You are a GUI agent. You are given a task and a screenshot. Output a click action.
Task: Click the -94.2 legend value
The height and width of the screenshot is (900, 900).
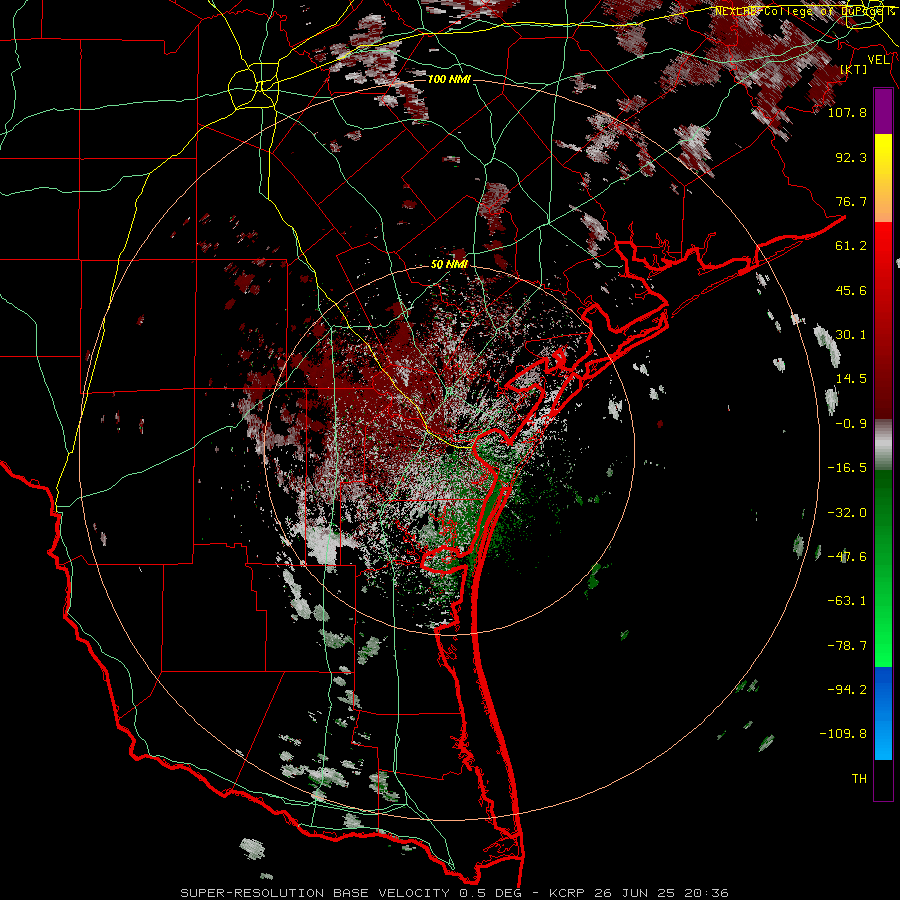[847, 689]
